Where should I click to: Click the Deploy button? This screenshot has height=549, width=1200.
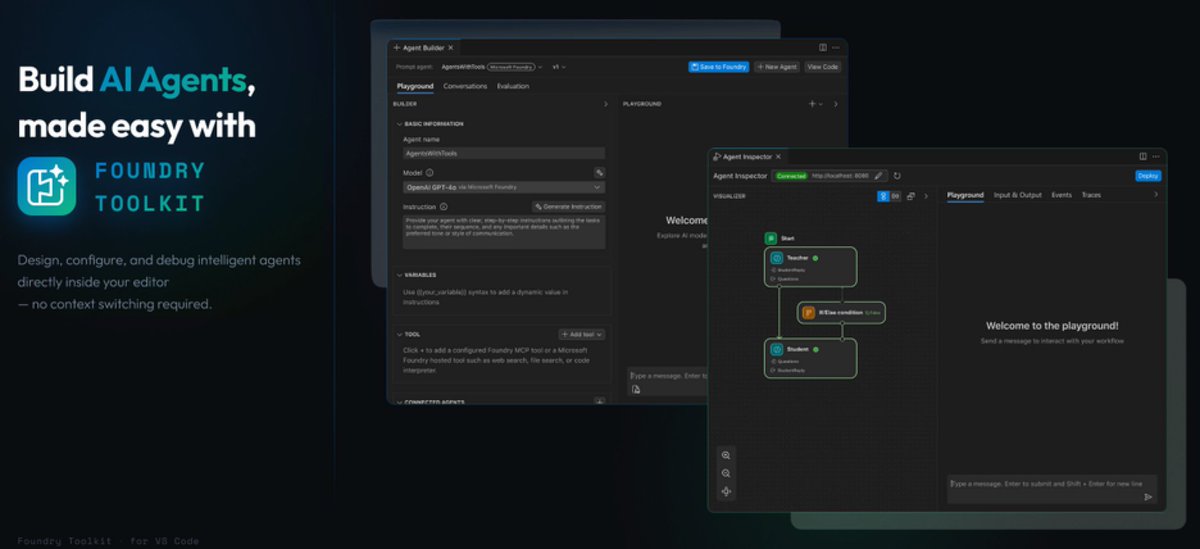click(x=1148, y=176)
